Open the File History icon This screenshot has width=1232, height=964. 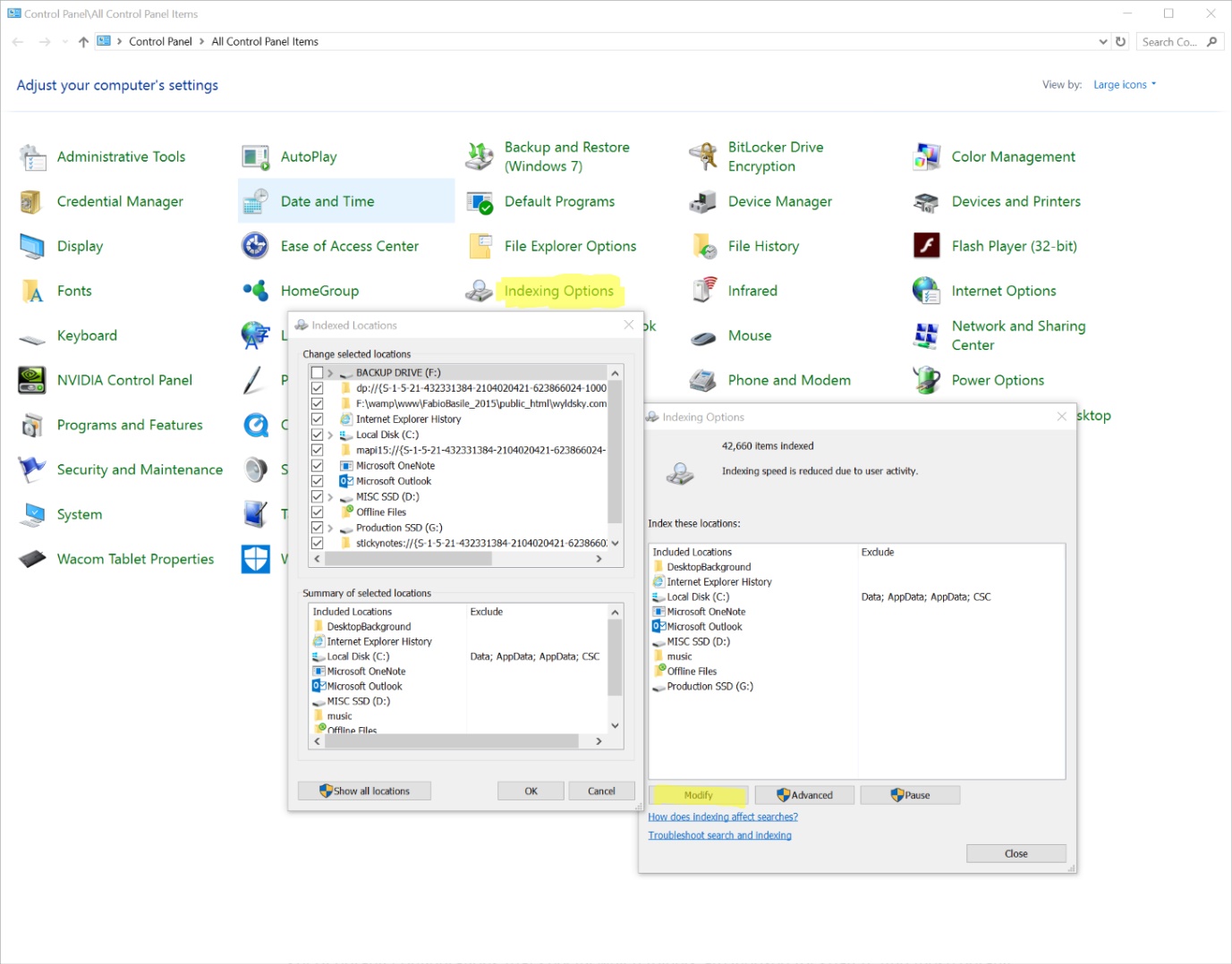pyautogui.click(x=703, y=246)
